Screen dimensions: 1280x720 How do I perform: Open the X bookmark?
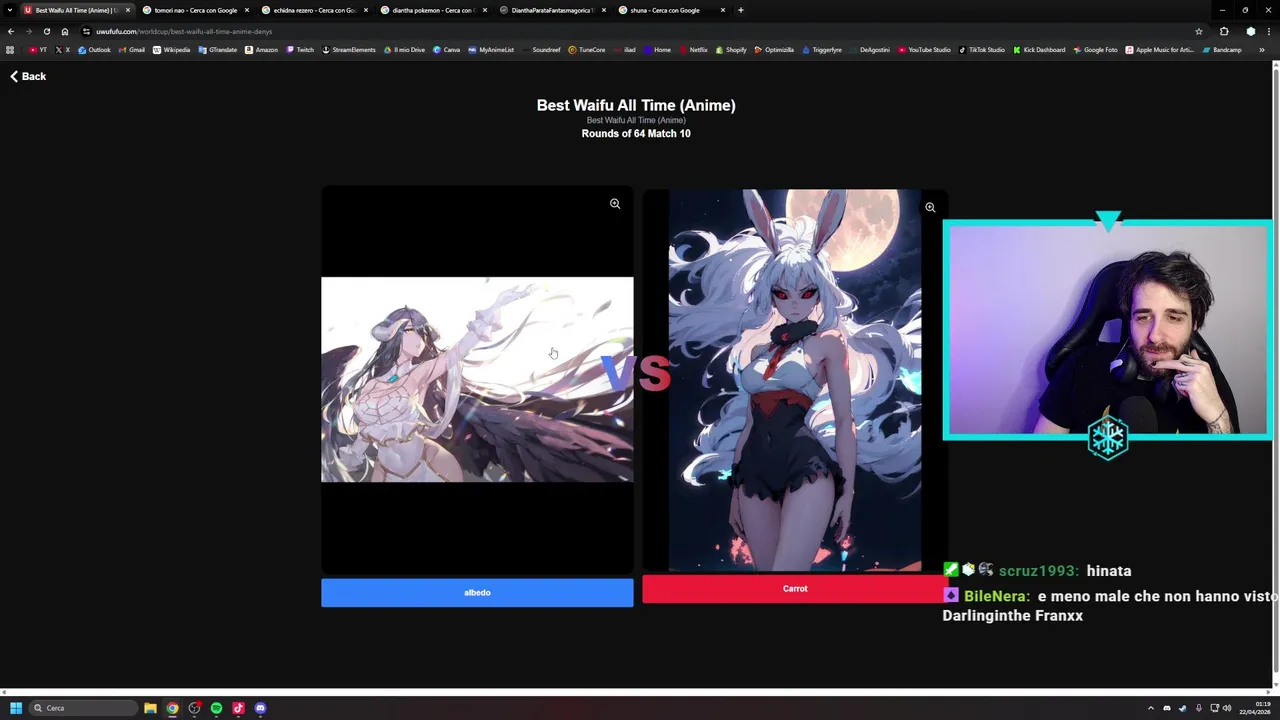pyautogui.click(x=63, y=50)
